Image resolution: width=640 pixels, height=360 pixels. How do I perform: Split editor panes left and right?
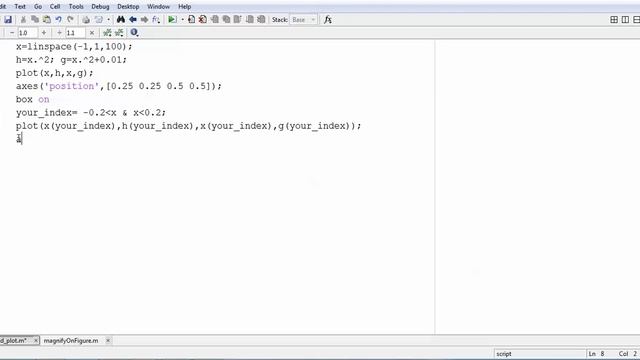[x=625, y=20]
